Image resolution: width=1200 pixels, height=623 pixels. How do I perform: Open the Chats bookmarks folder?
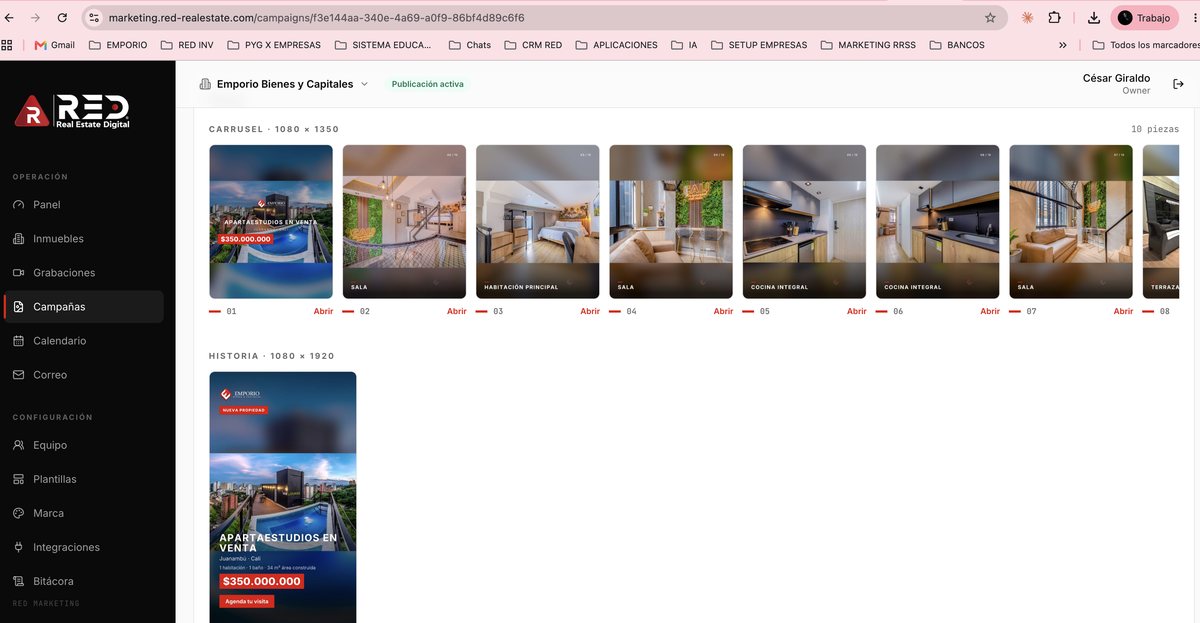[x=470, y=45]
